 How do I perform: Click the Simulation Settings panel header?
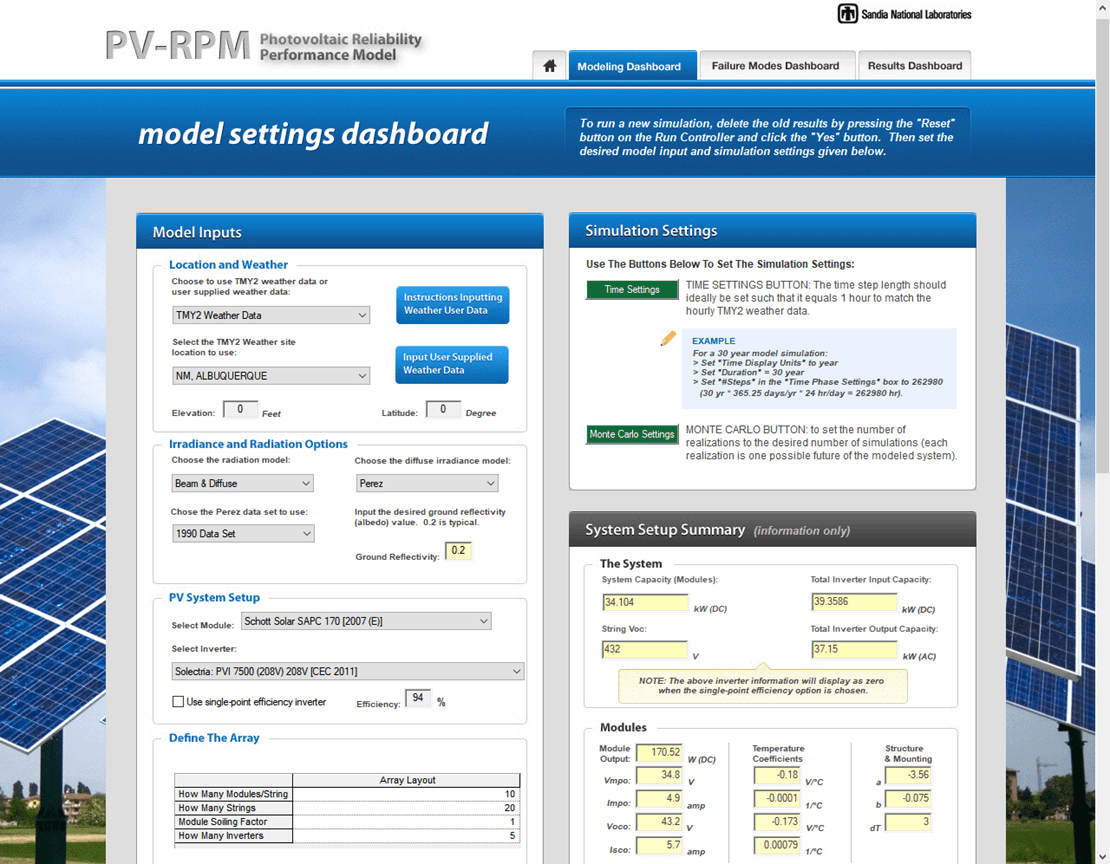(x=772, y=230)
